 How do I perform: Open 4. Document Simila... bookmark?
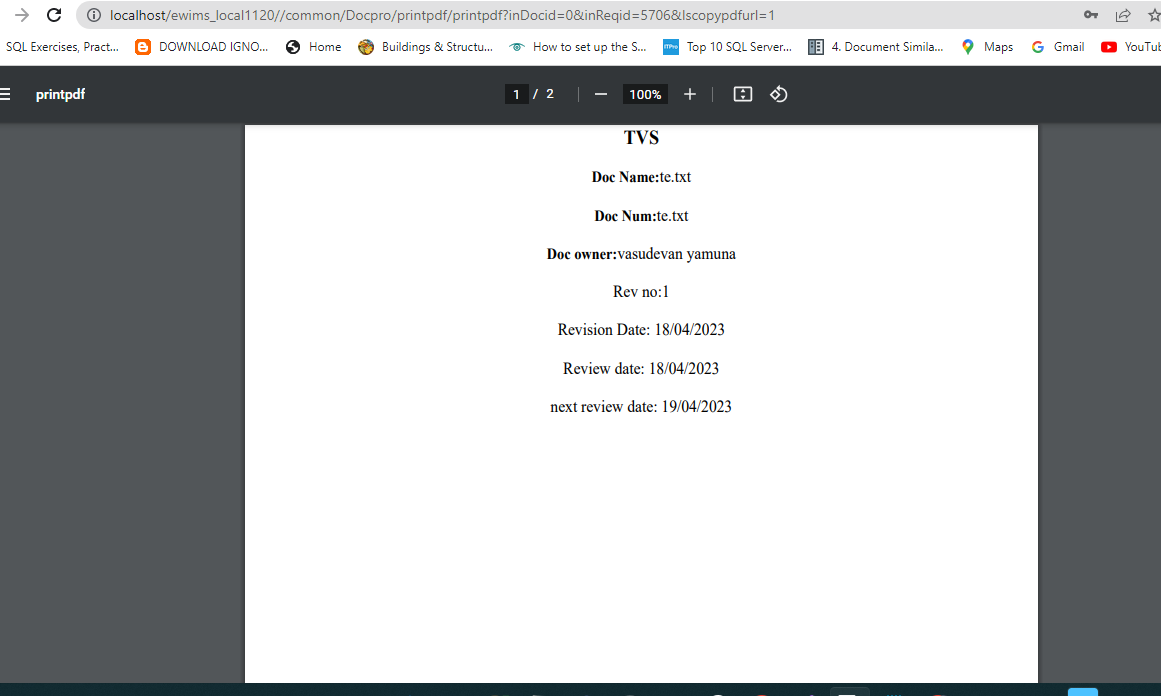click(x=876, y=47)
